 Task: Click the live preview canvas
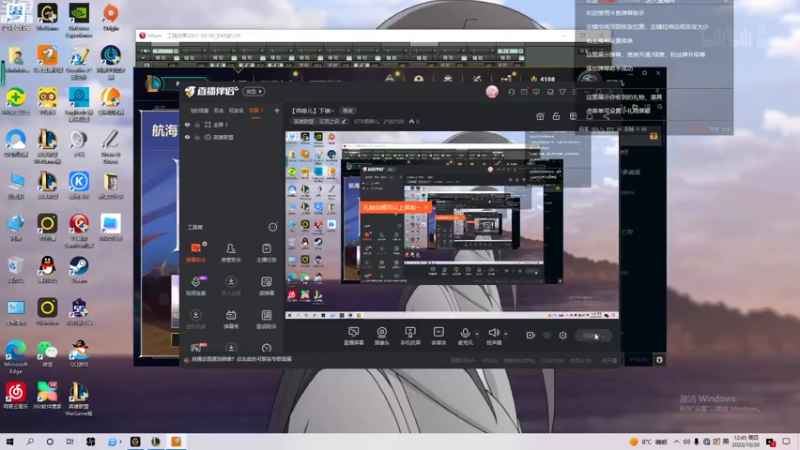click(x=452, y=225)
